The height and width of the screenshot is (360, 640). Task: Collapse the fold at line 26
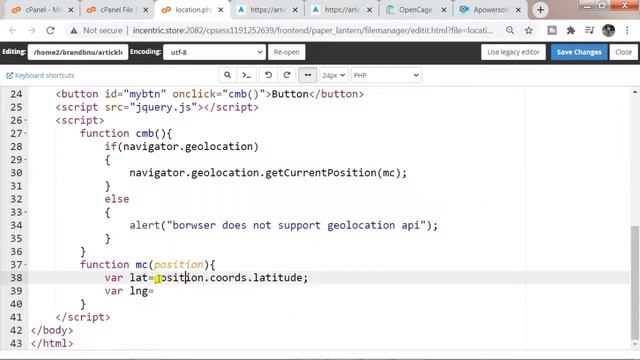point(26,120)
